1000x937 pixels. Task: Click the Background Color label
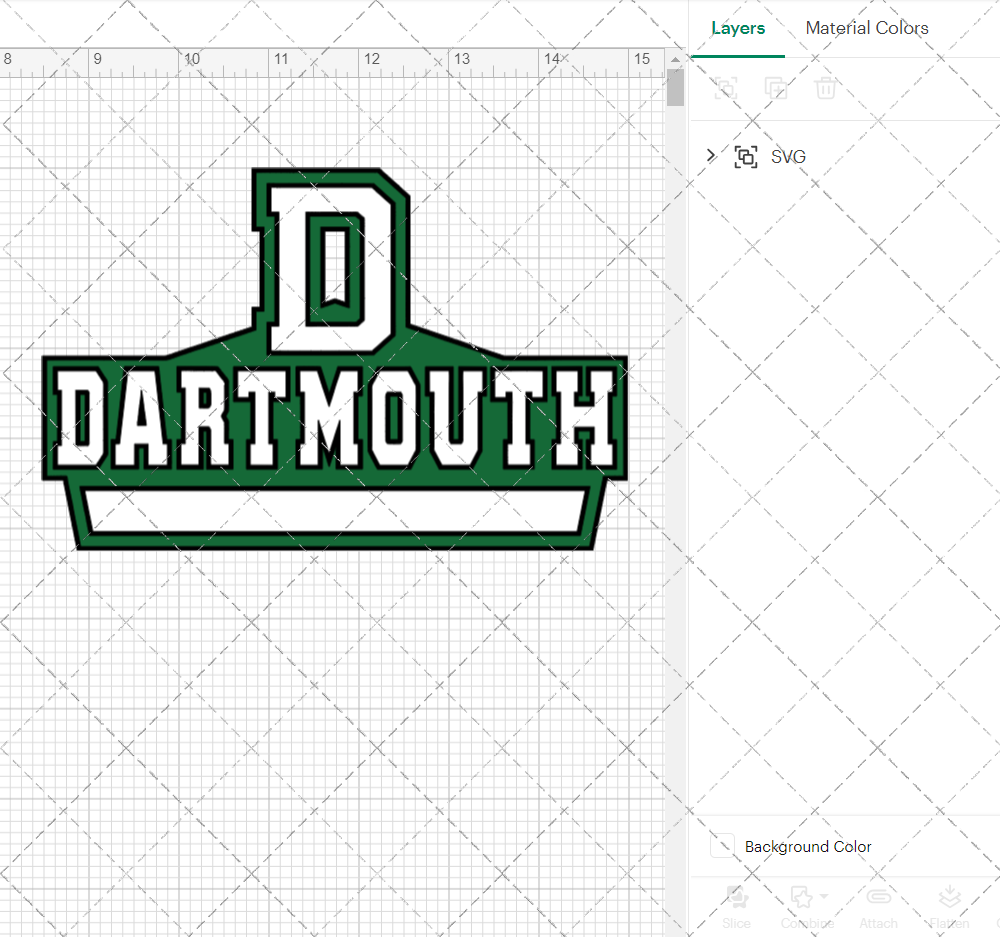(808, 846)
